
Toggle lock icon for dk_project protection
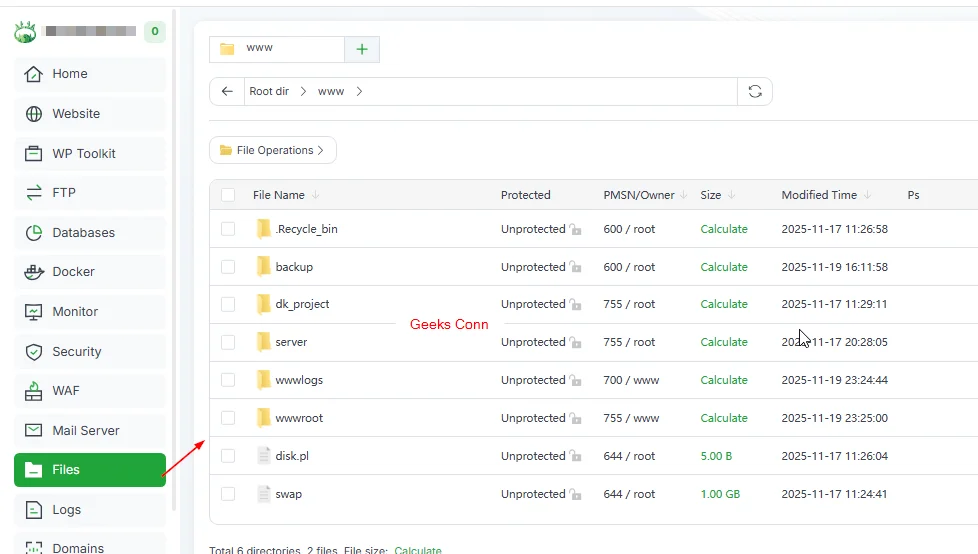(x=575, y=304)
